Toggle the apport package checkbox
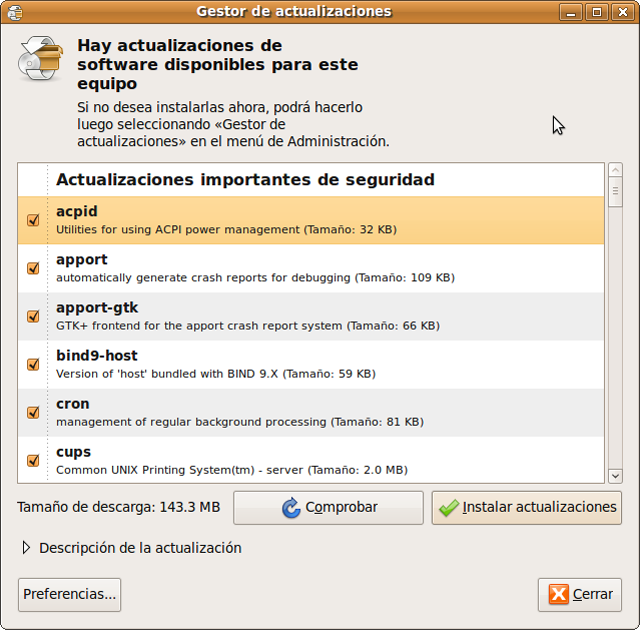Viewport: 640px width, 630px height. pos(33,268)
